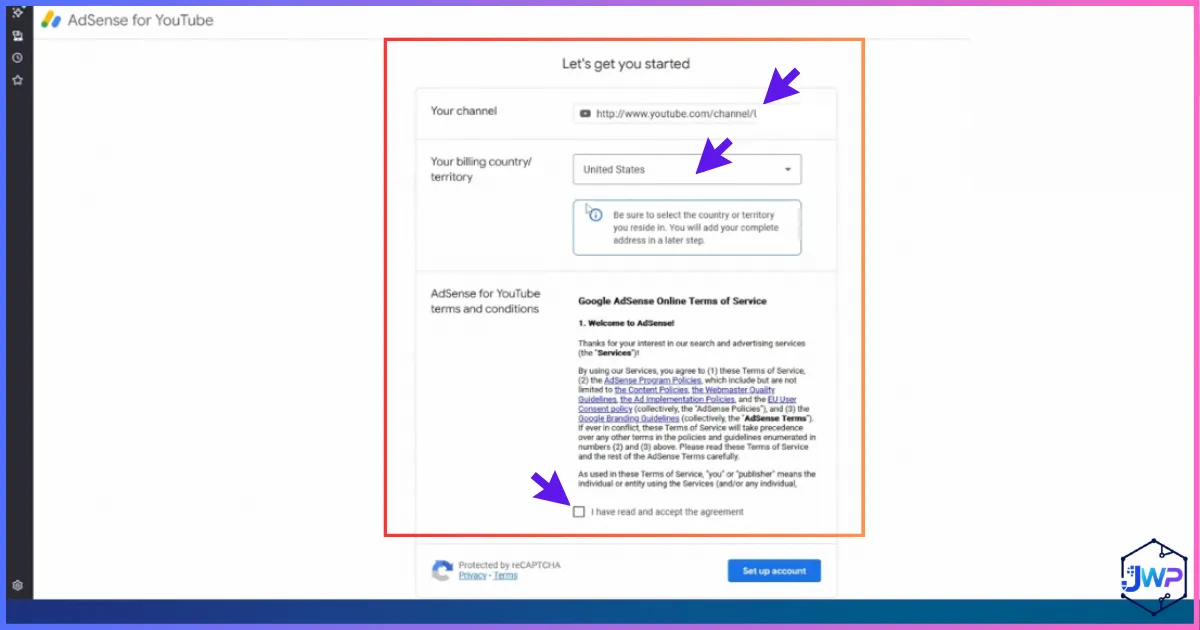The width and height of the screenshot is (1200, 630).
Task: Click the sparkle icon in the dark sidebar
Action: [x=17, y=12]
